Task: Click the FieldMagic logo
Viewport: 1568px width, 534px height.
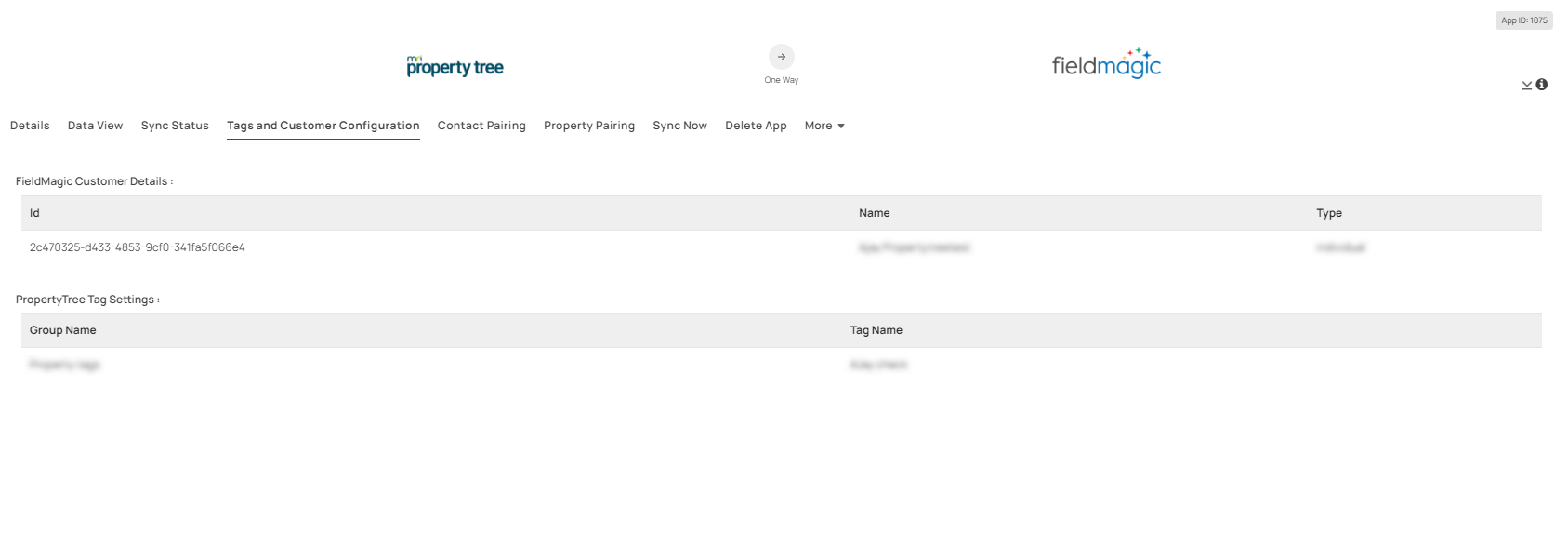Action: (x=1106, y=63)
